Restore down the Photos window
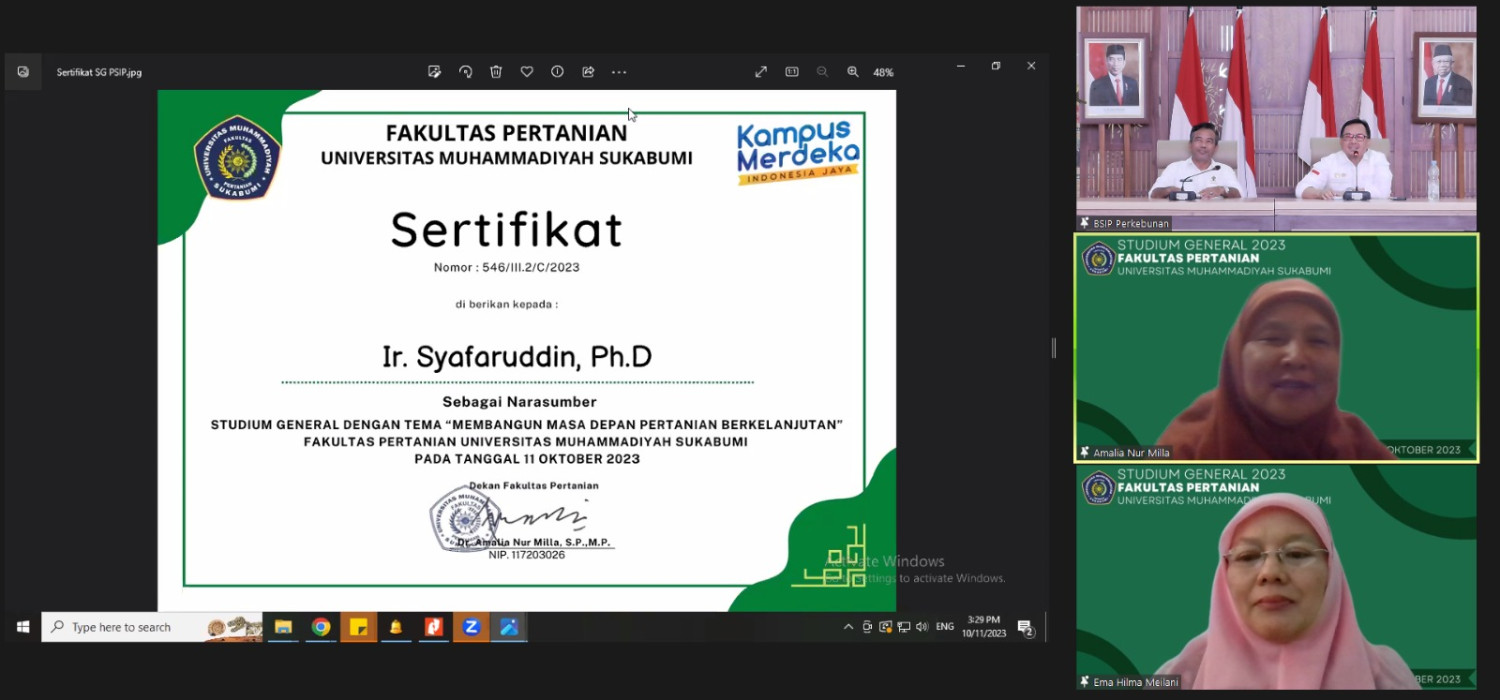This screenshot has width=1500, height=700. [x=996, y=66]
